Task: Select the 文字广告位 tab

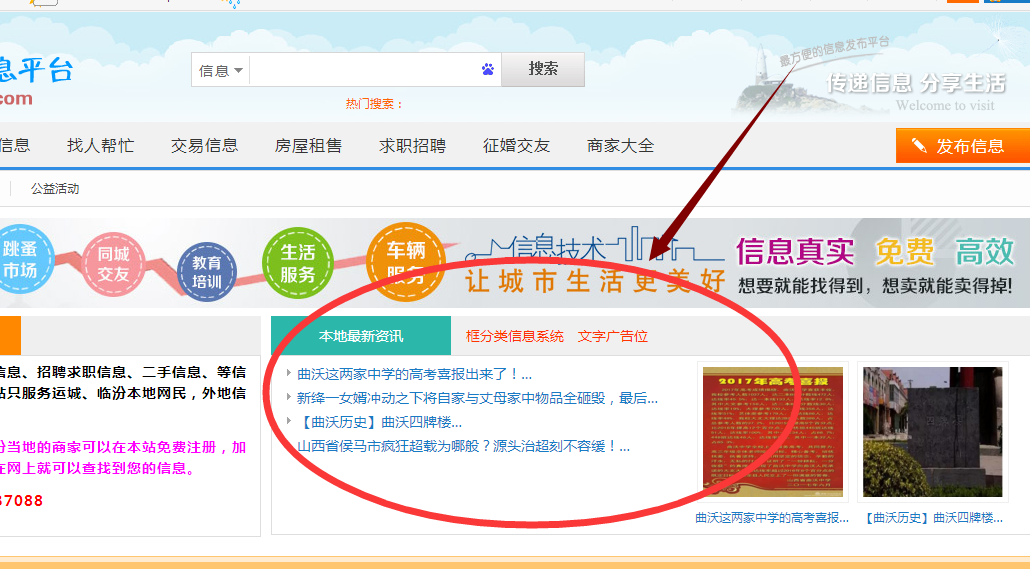Action: pyautogui.click(x=612, y=336)
